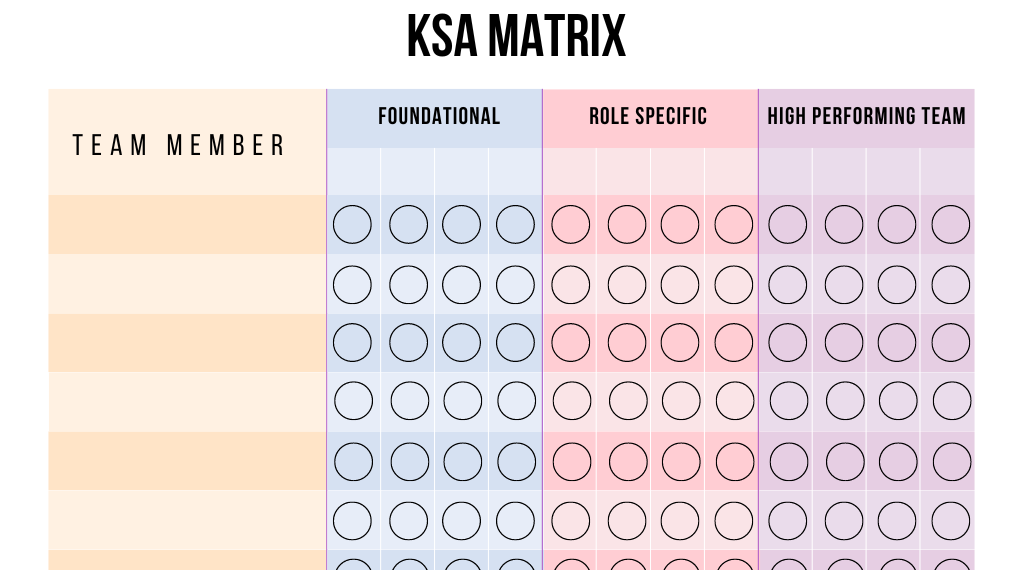The image size is (1024, 570).
Task: Toggle fourth Foundational circle in fourth row
Action: [516, 401]
